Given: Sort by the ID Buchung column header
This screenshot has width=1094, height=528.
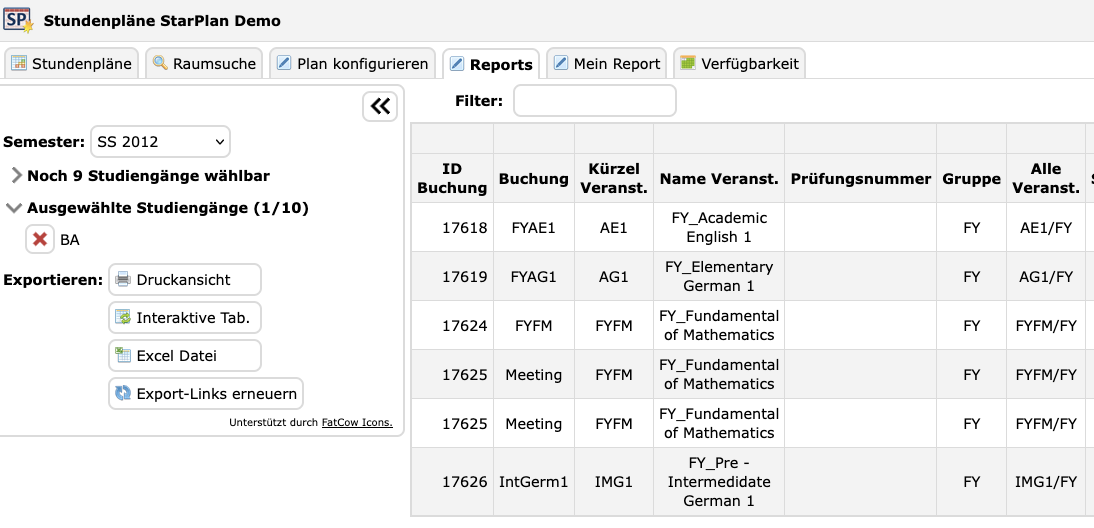Looking at the screenshot, I should click(x=452, y=178).
